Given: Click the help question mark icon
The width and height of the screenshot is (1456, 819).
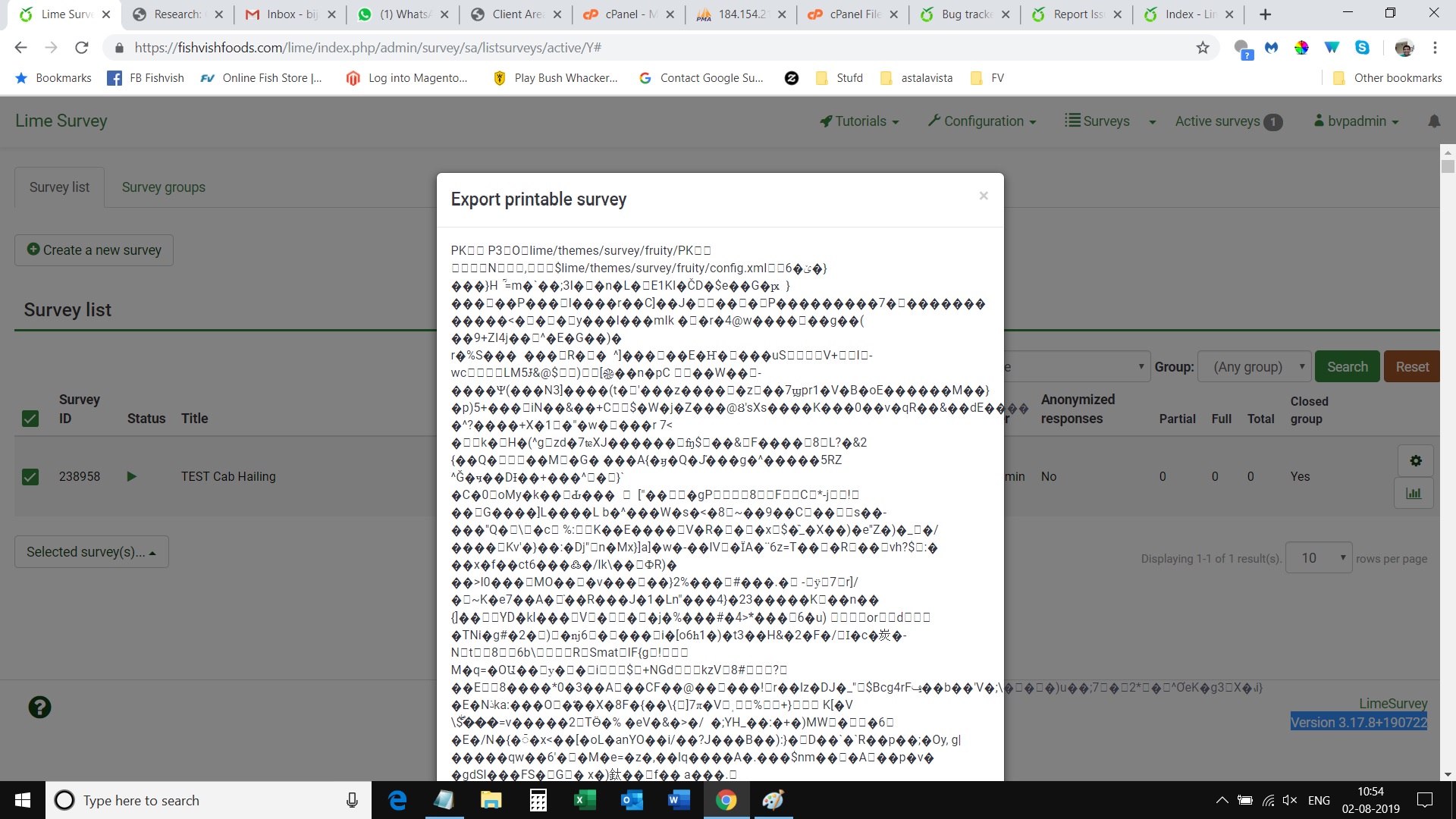Looking at the screenshot, I should tap(39, 707).
